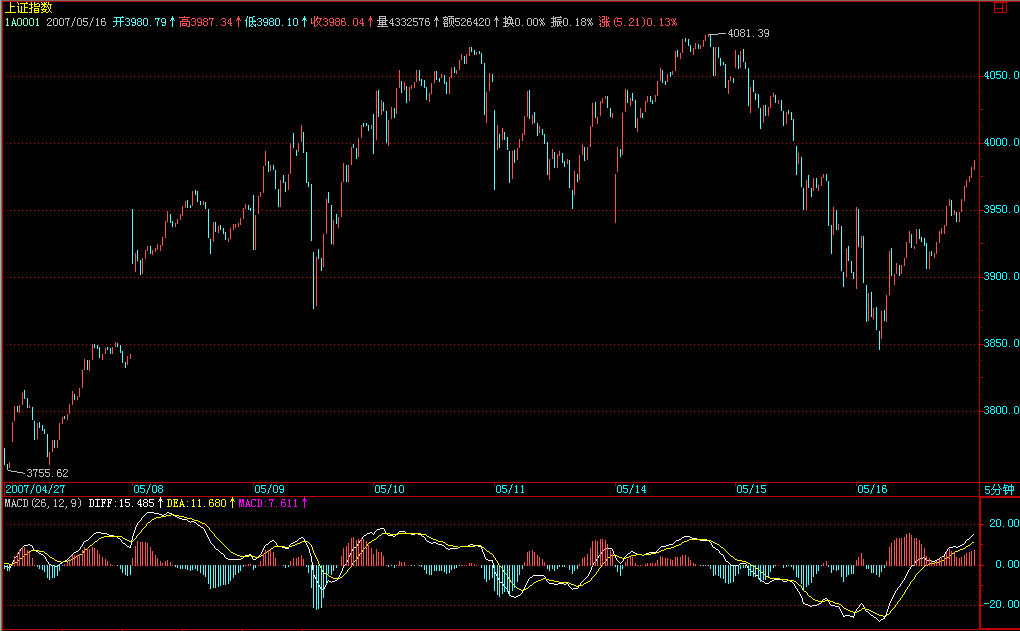Open the 5分钟 period selector
This screenshot has width=1020, height=631.
coord(998,490)
